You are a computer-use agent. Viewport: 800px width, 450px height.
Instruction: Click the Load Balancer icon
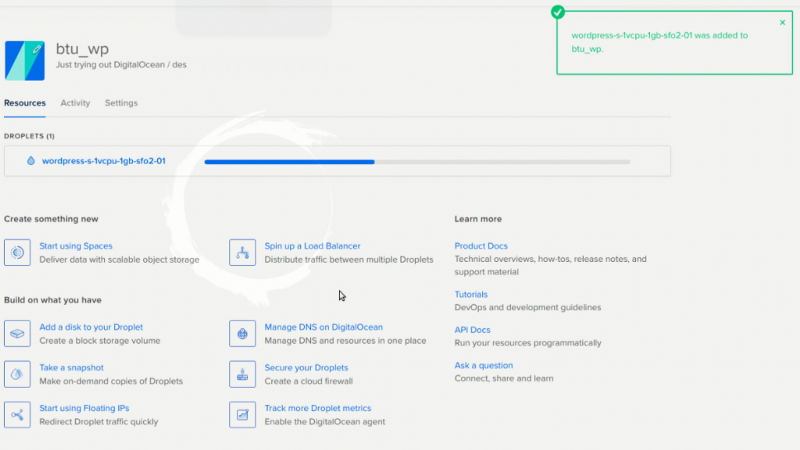click(x=242, y=253)
